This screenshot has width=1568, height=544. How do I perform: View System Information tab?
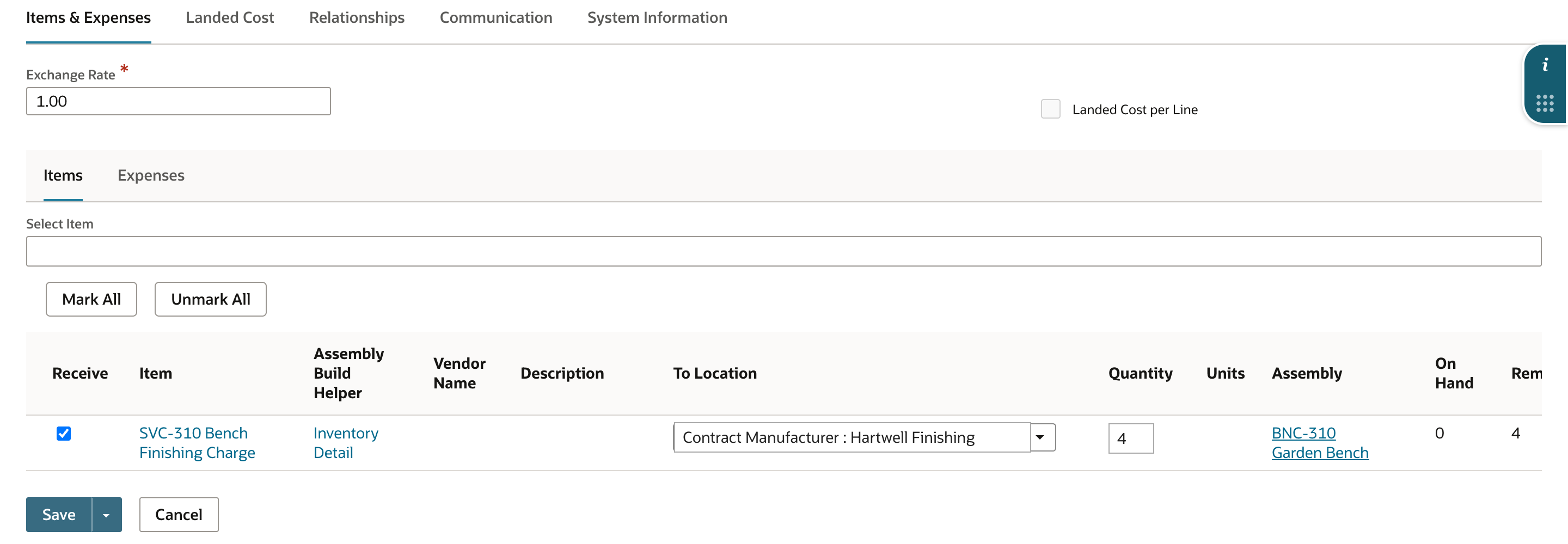[657, 17]
